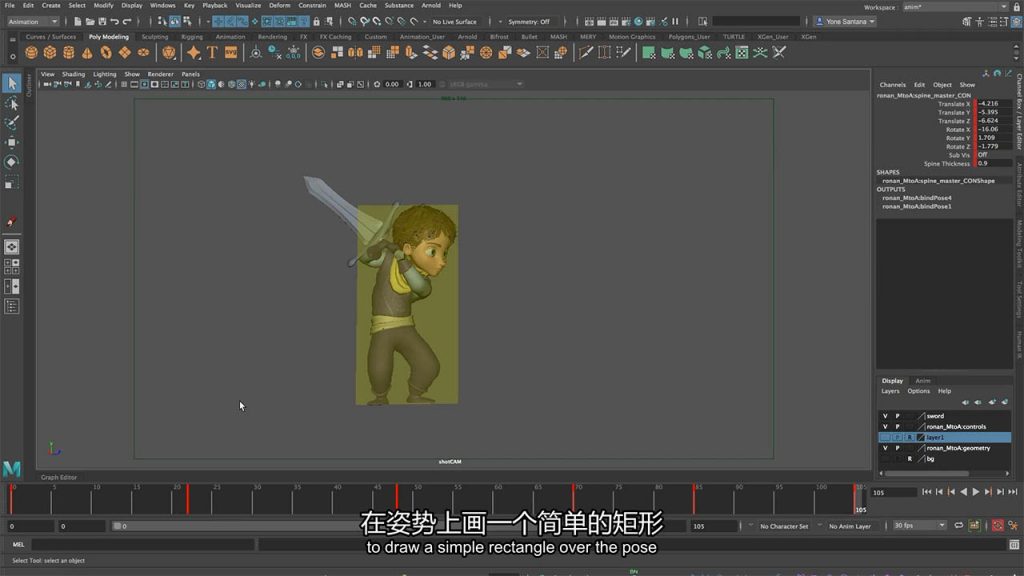
Task: Click the New Scene icon
Action: click(78, 22)
